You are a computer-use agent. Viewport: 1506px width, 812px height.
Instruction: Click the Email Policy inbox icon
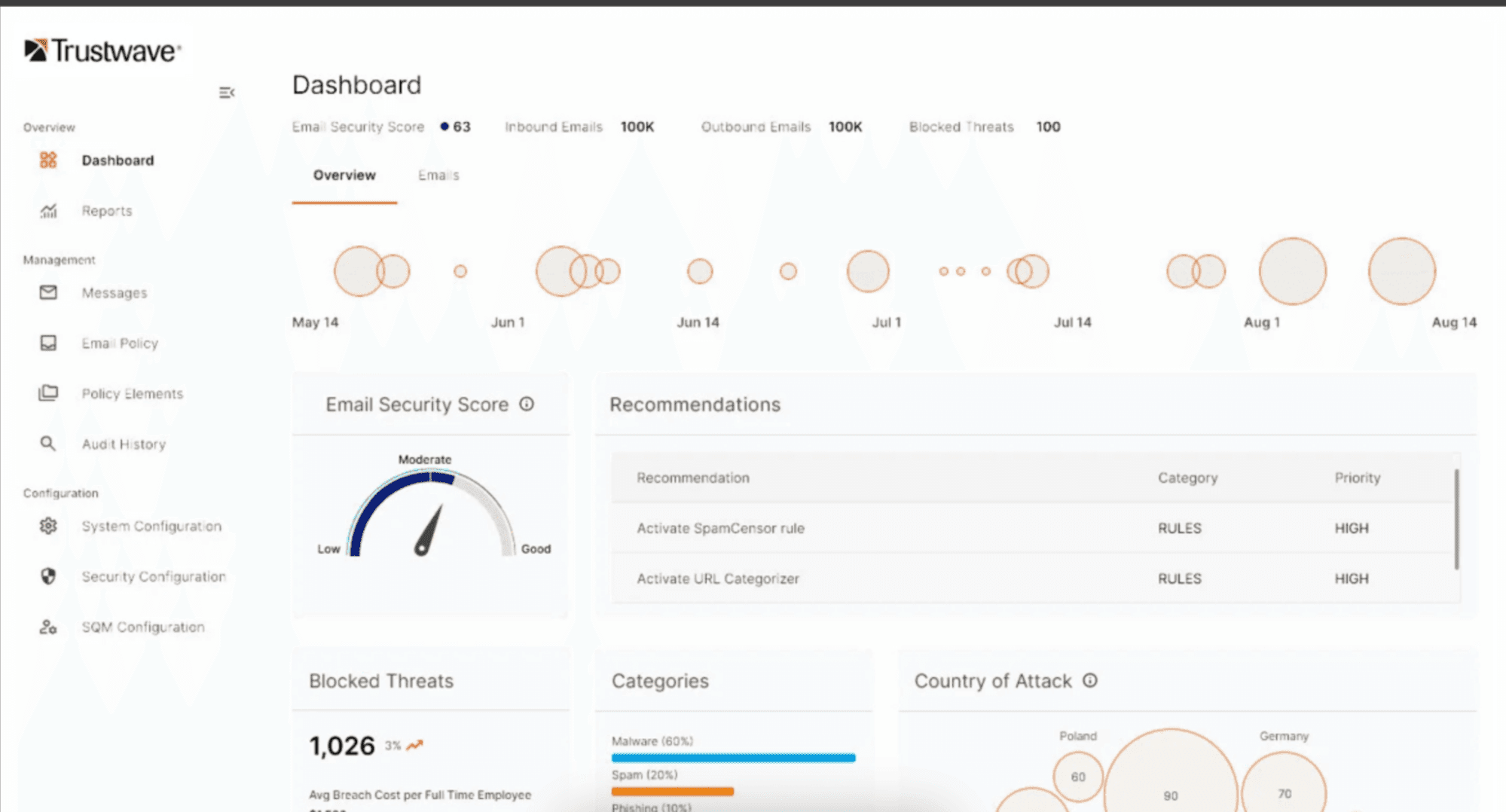pyautogui.click(x=48, y=343)
